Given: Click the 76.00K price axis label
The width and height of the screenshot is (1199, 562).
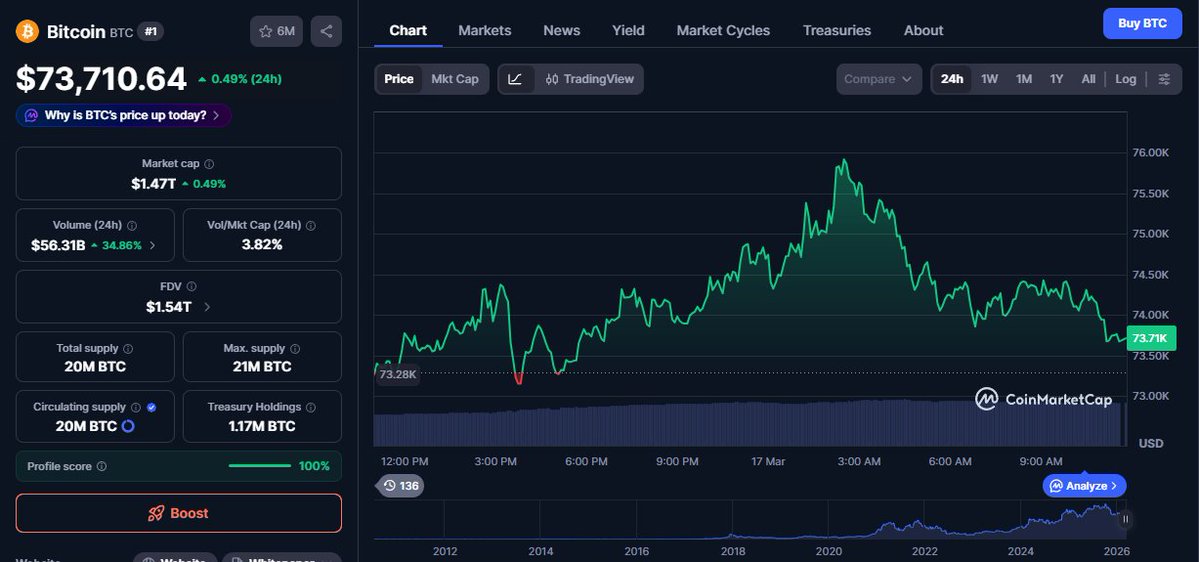Looking at the screenshot, I should [1150, 153].
